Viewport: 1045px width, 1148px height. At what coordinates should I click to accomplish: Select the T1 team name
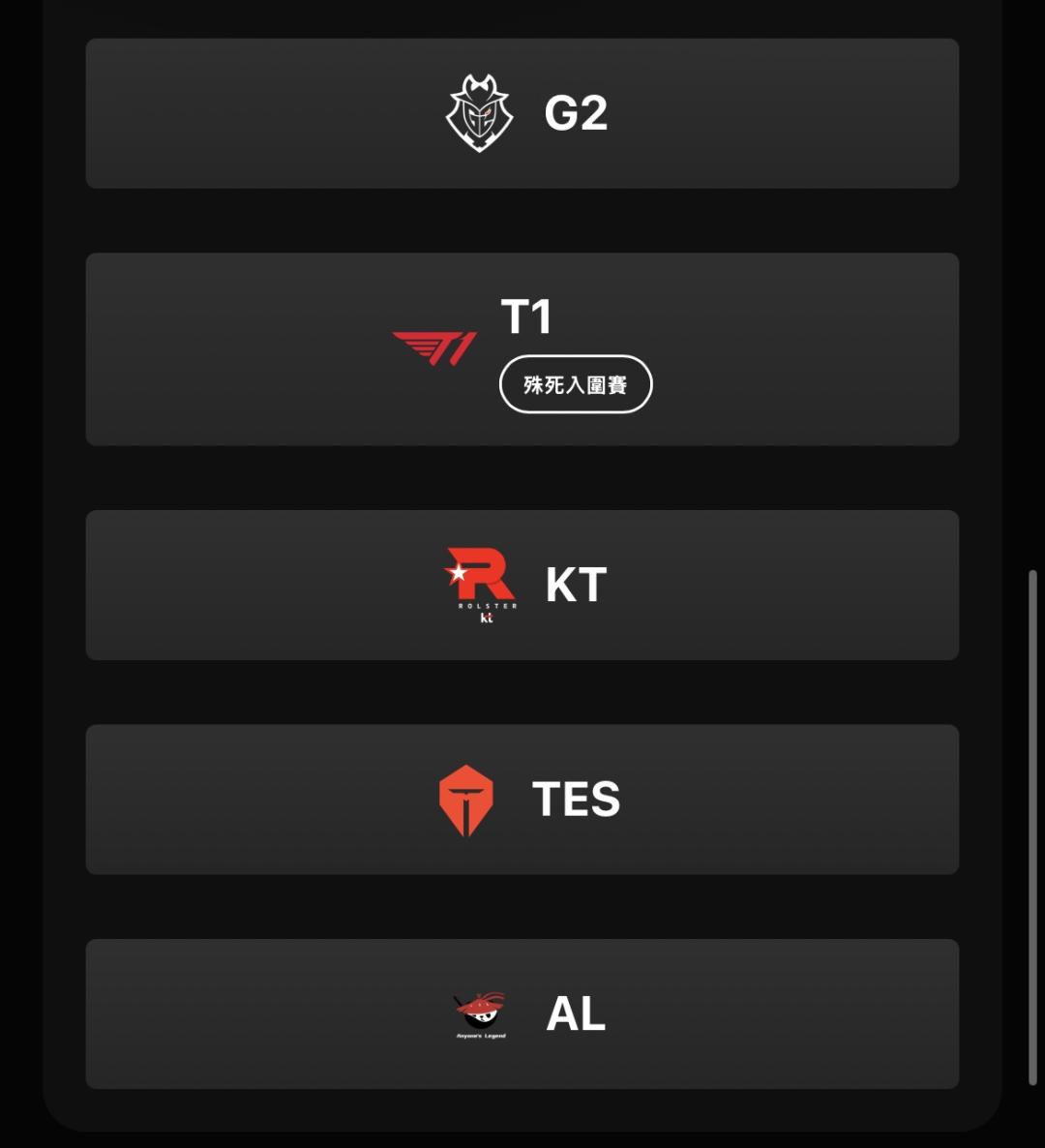click(x=526, y=317)
